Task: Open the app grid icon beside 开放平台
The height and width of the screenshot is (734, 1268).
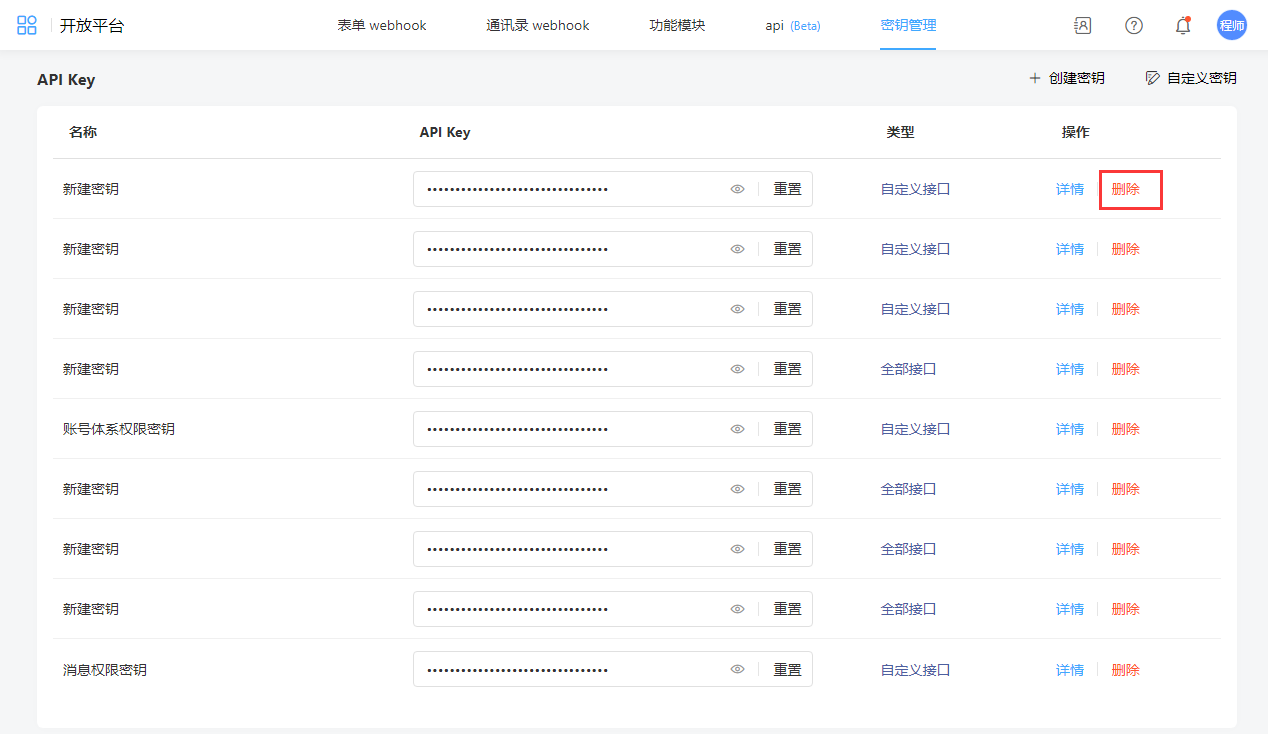Action: pyautogui.click(x=27, y=25)
